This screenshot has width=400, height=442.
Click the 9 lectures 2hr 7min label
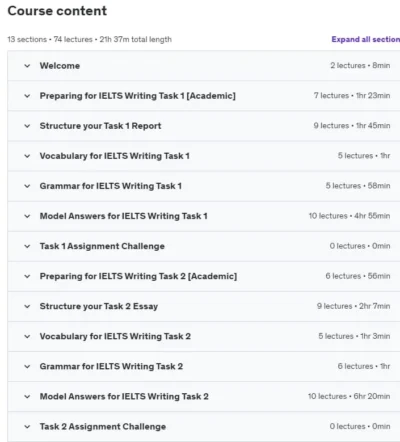click(x=353, y=306)
